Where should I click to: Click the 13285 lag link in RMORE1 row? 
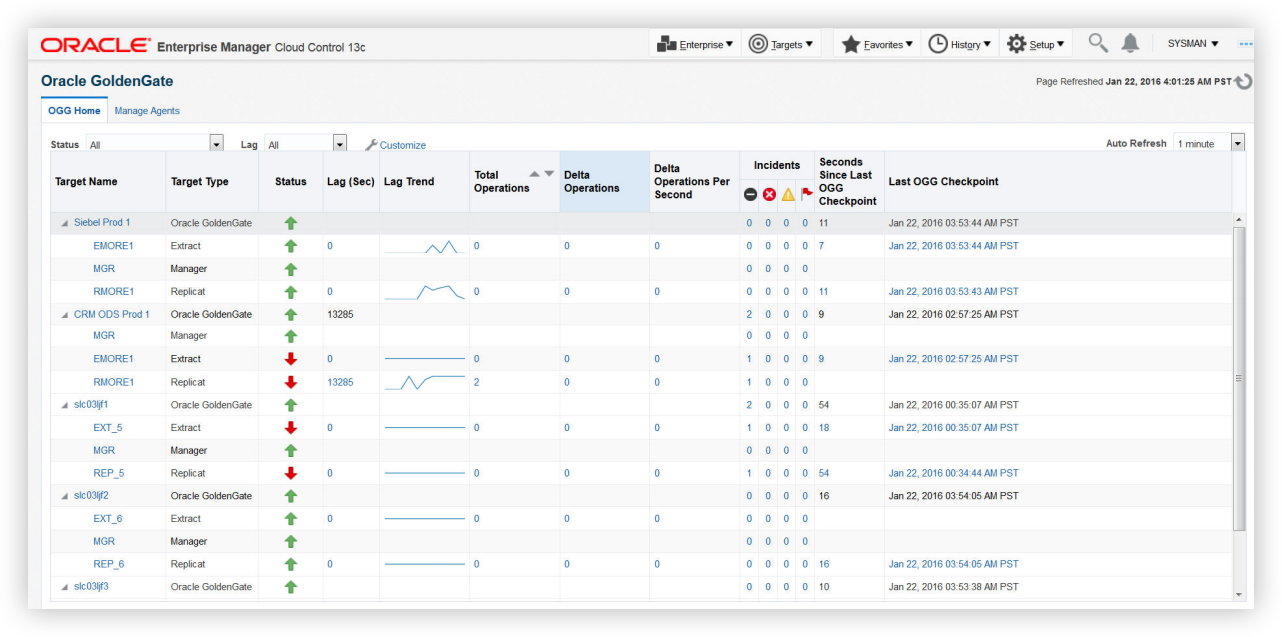340,382
